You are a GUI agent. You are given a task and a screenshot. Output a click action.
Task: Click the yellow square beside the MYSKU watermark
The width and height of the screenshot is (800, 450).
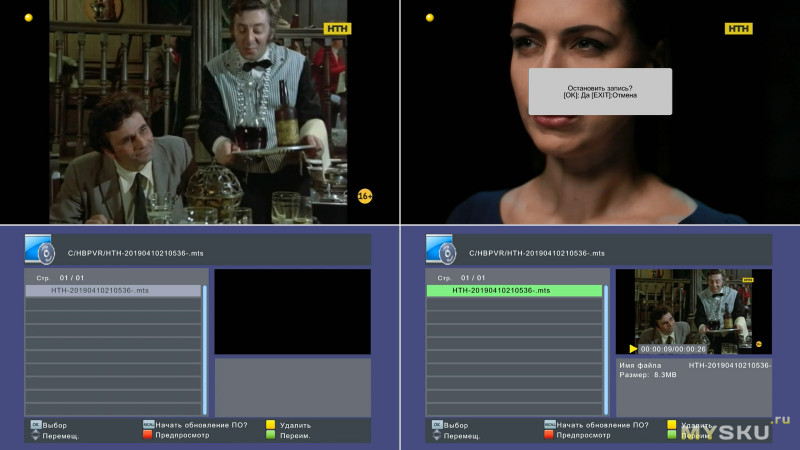point(672,424)
